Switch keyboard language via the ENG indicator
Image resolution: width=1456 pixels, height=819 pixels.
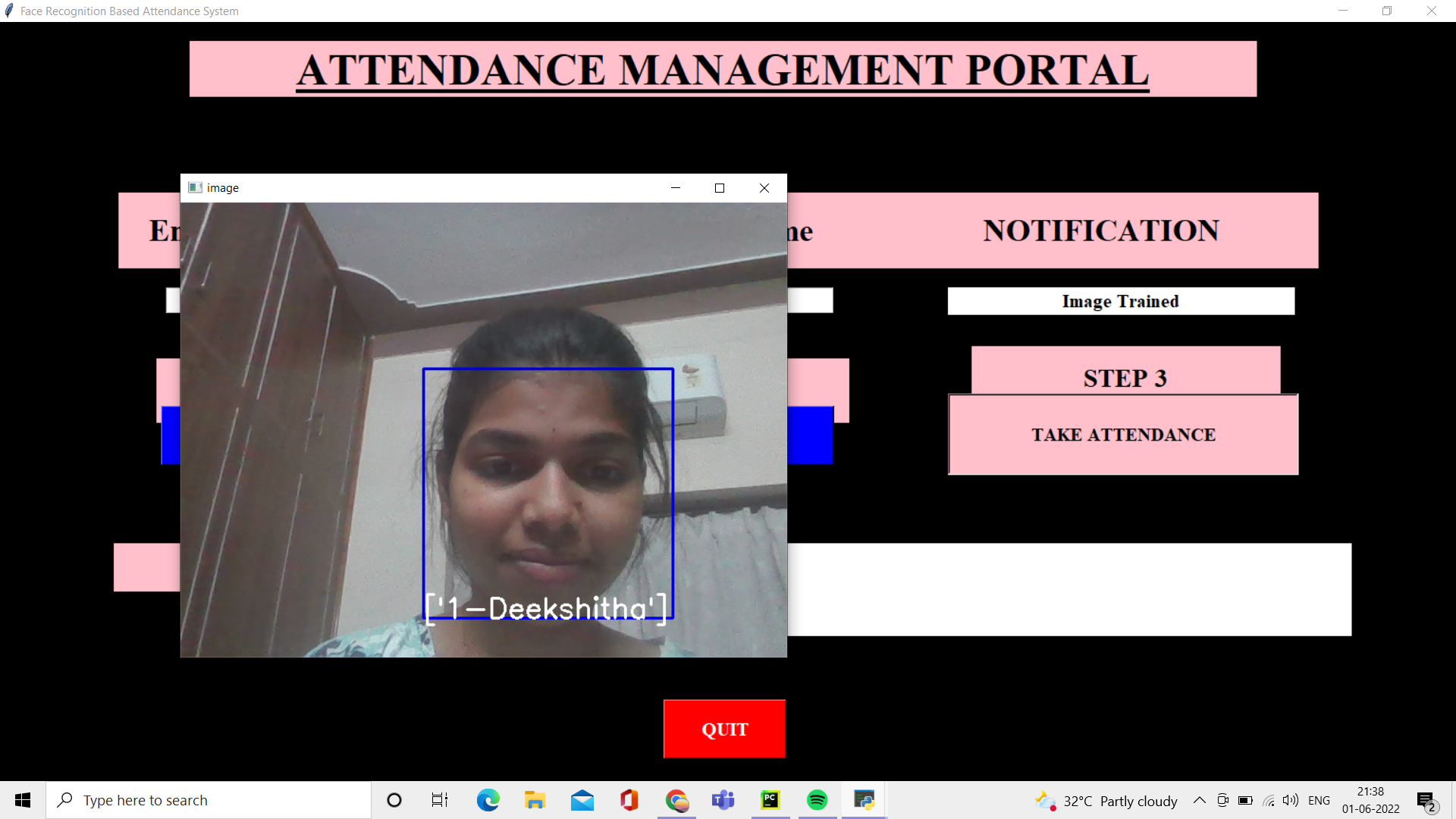(1320, 800)
